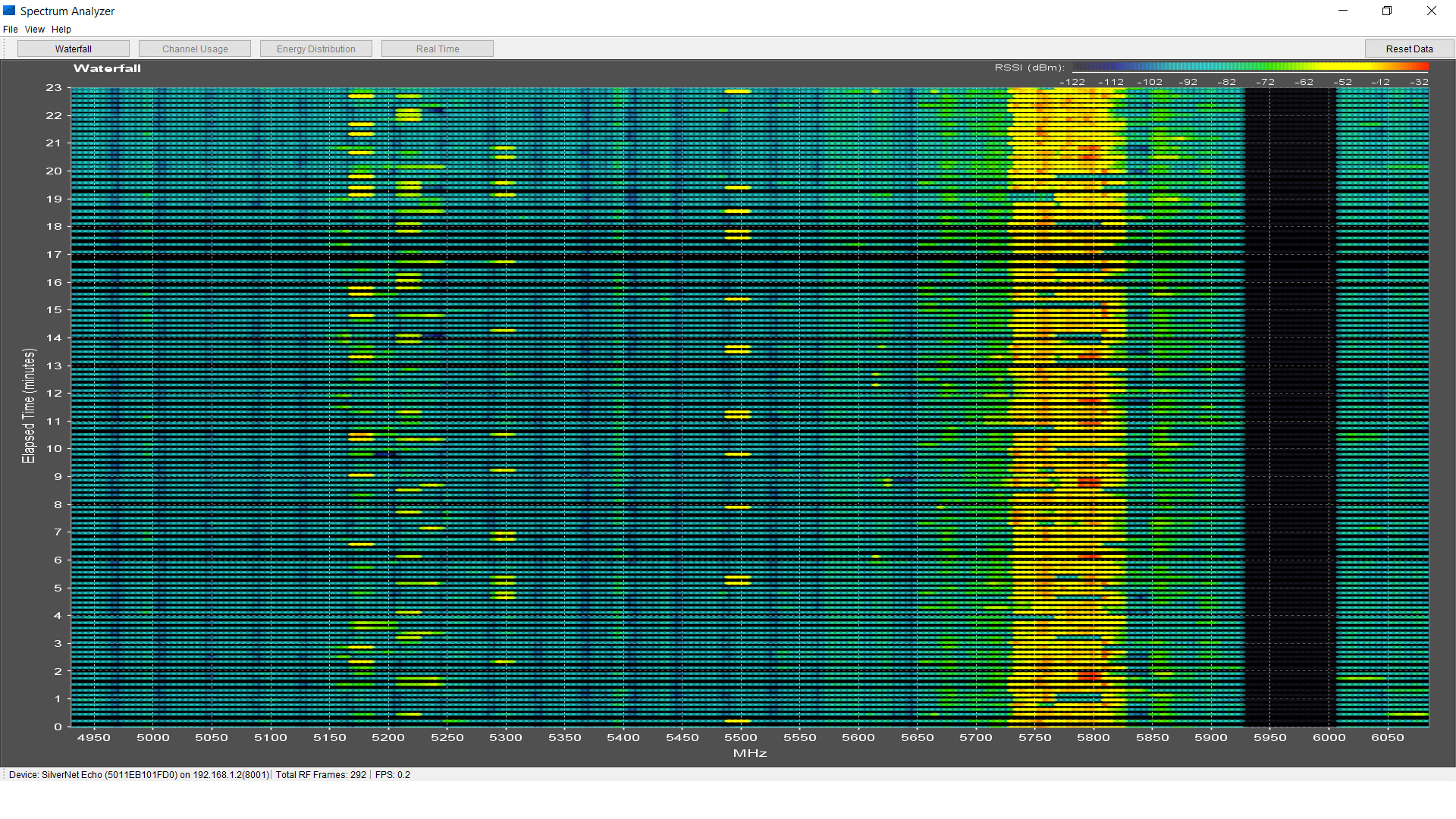Restore down the Spectrum Analyzer window
Image resolution: width=1456 pixels, height=819 pixels.
pos(1387,11)
